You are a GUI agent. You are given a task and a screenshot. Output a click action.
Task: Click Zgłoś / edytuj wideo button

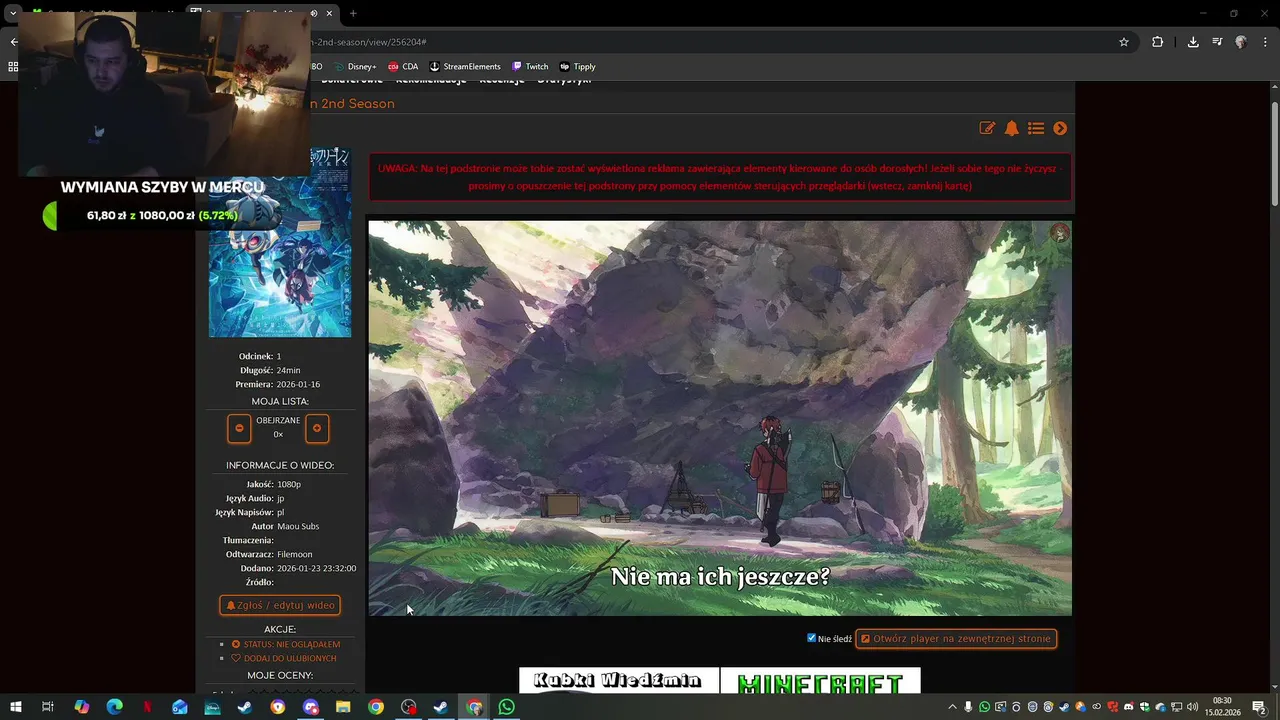pos(280,605)
